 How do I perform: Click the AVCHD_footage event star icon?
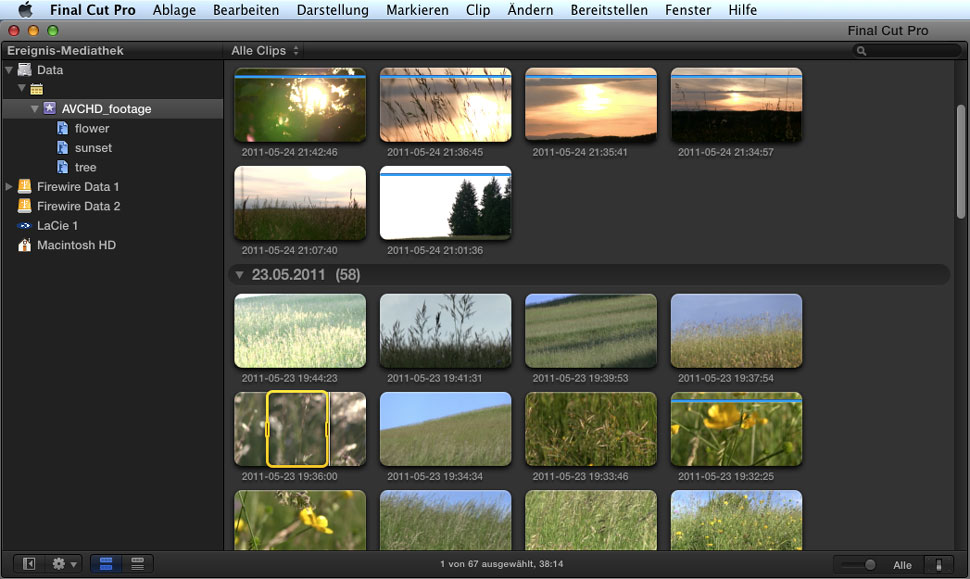(49, 109)
